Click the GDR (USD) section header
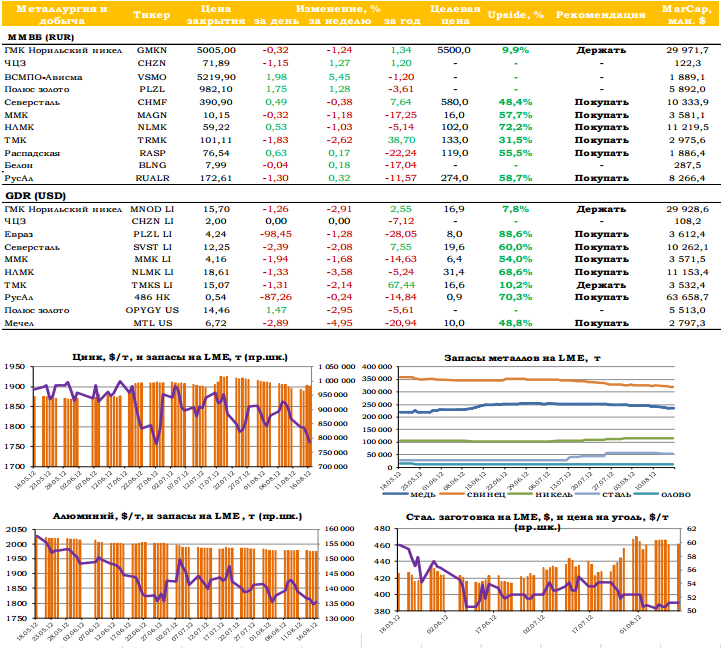The image size is (724, 649). coord(36,196)
